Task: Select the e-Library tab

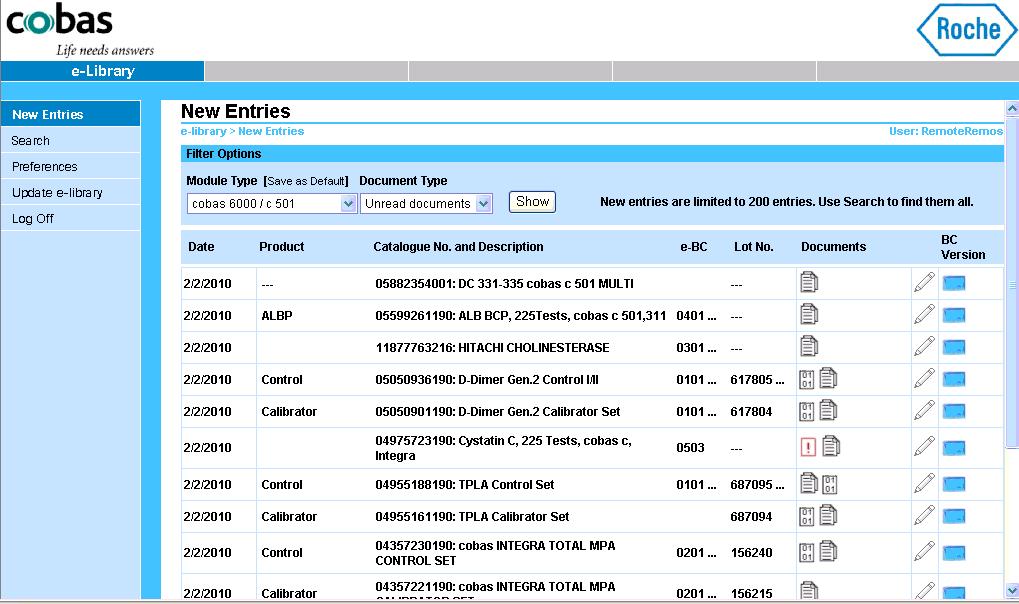Action: [103, 71]
